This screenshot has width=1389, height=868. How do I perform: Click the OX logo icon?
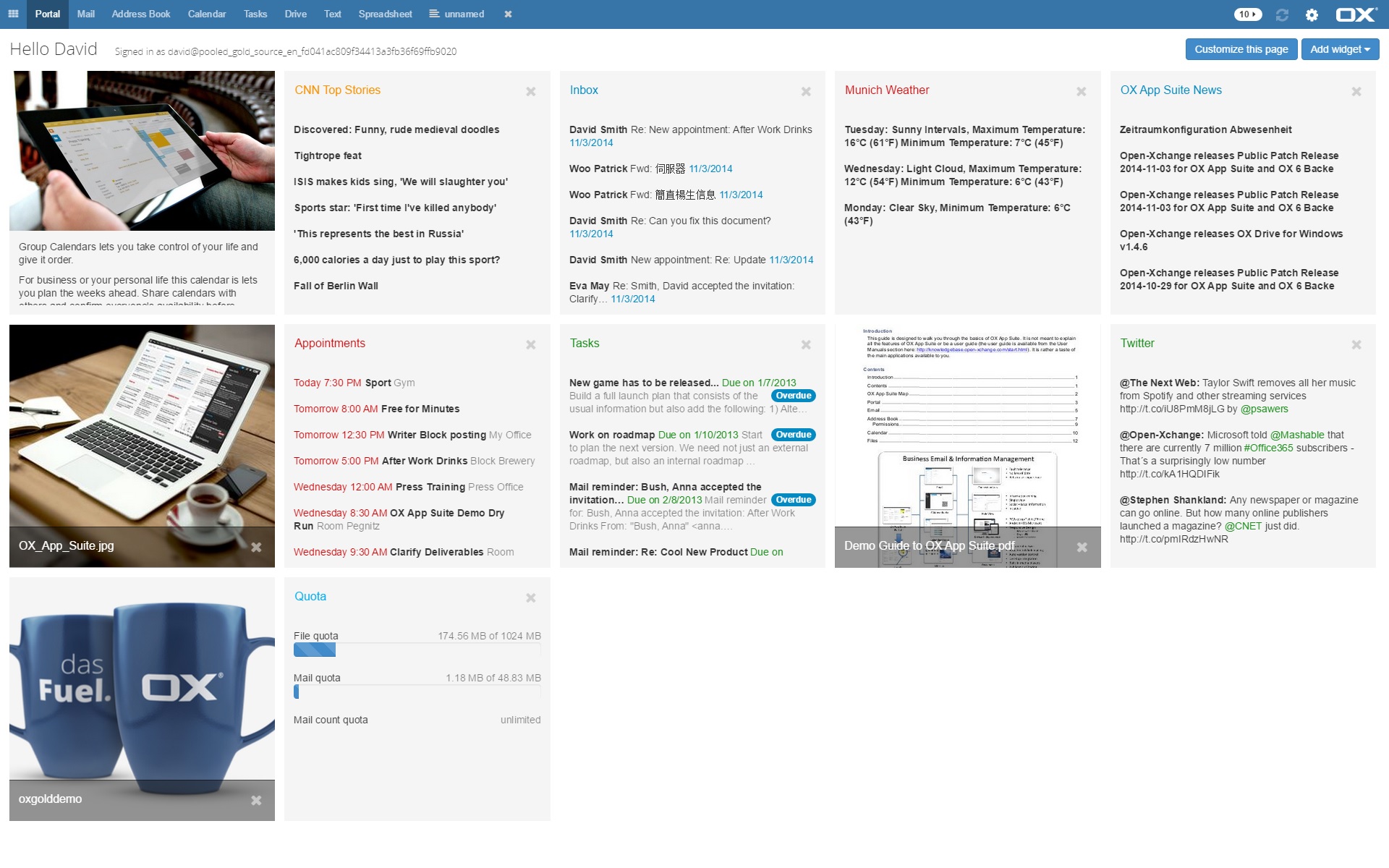click(x=1355, y=14)
